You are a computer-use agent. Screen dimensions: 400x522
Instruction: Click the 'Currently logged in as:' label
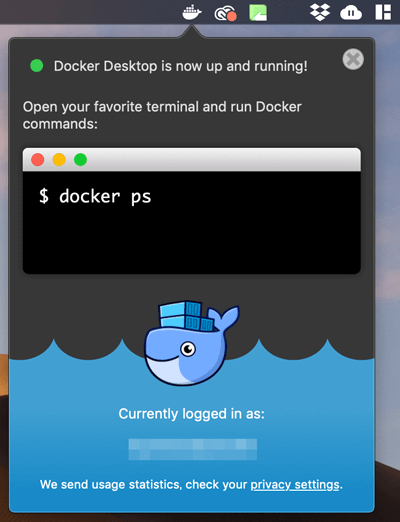192,414
